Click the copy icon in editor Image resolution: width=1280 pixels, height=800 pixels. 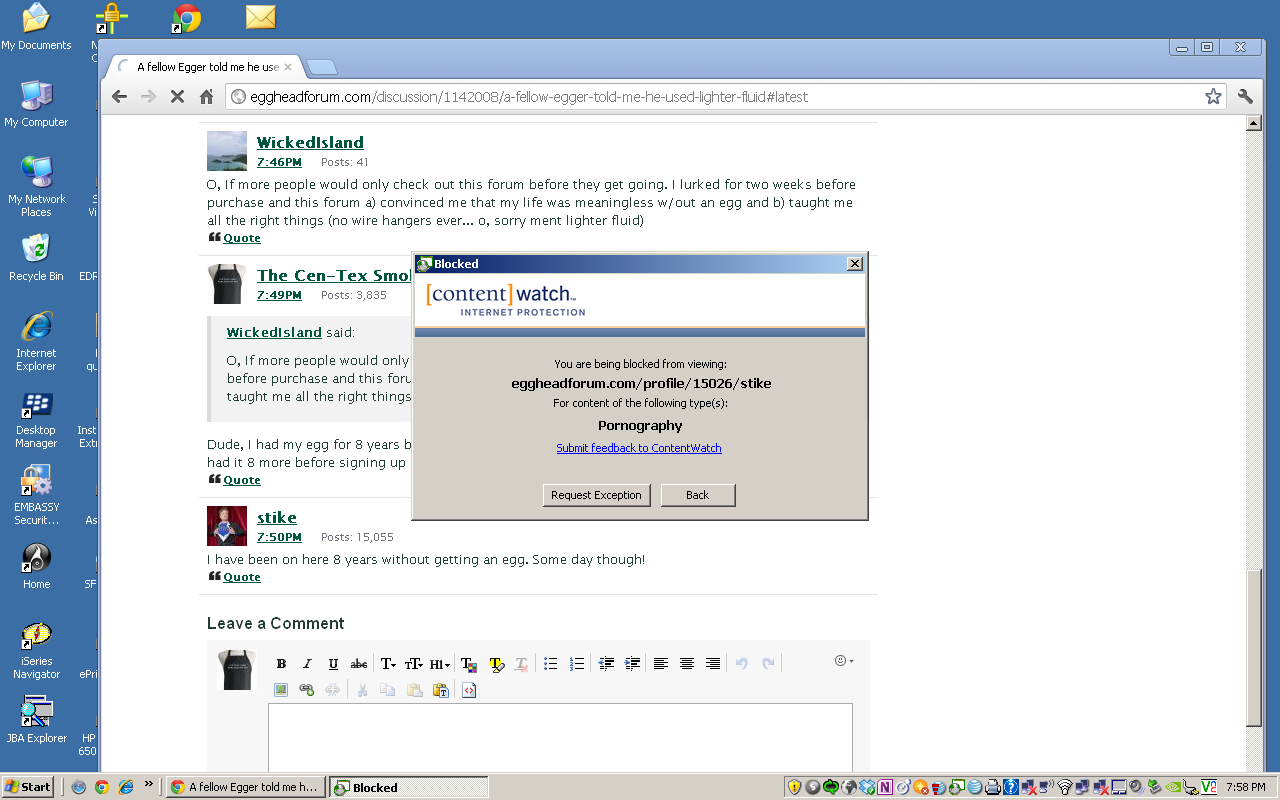click(388, 690)
